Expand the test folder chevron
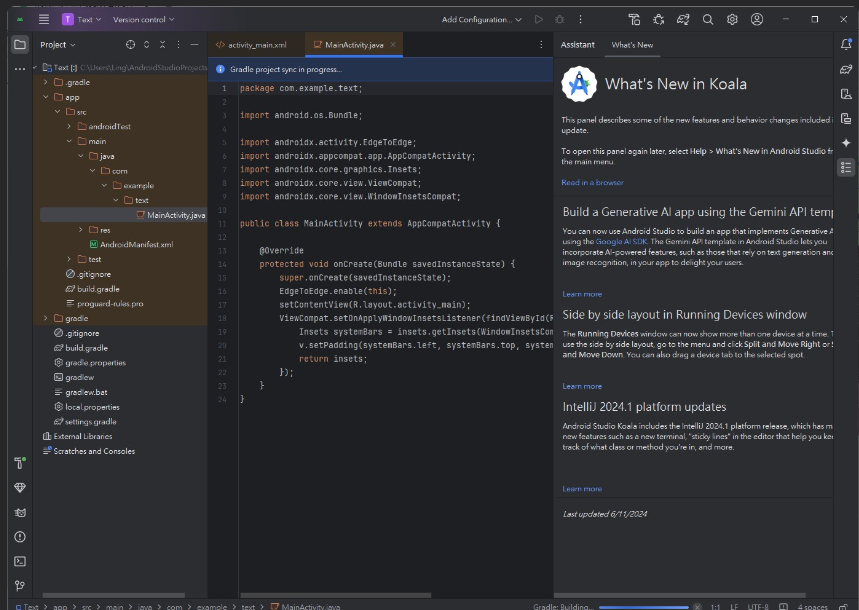The height and width of the screenshot is (610, 859). click(69, 259)
